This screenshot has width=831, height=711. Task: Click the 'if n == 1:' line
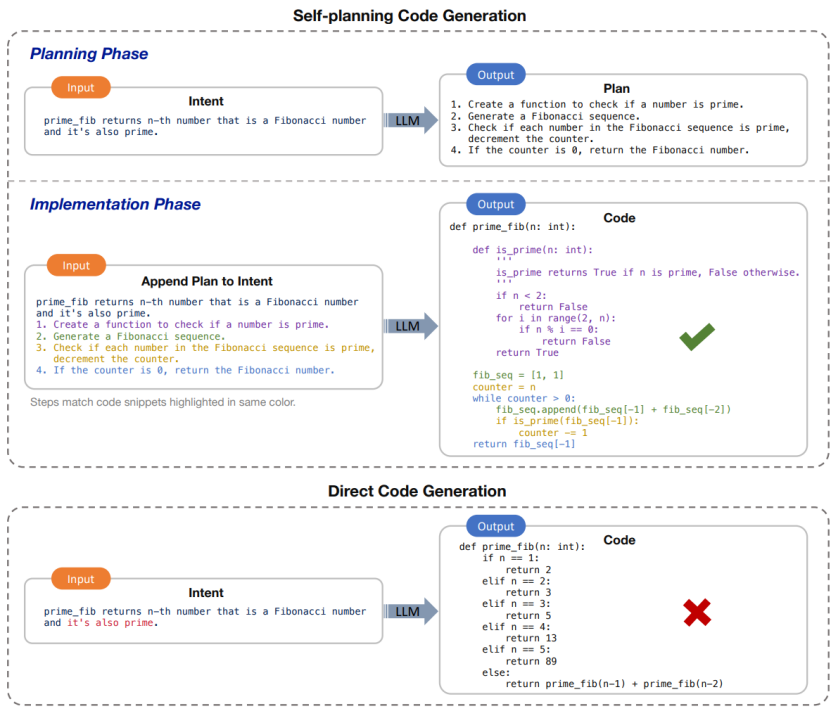coord(510,558)
